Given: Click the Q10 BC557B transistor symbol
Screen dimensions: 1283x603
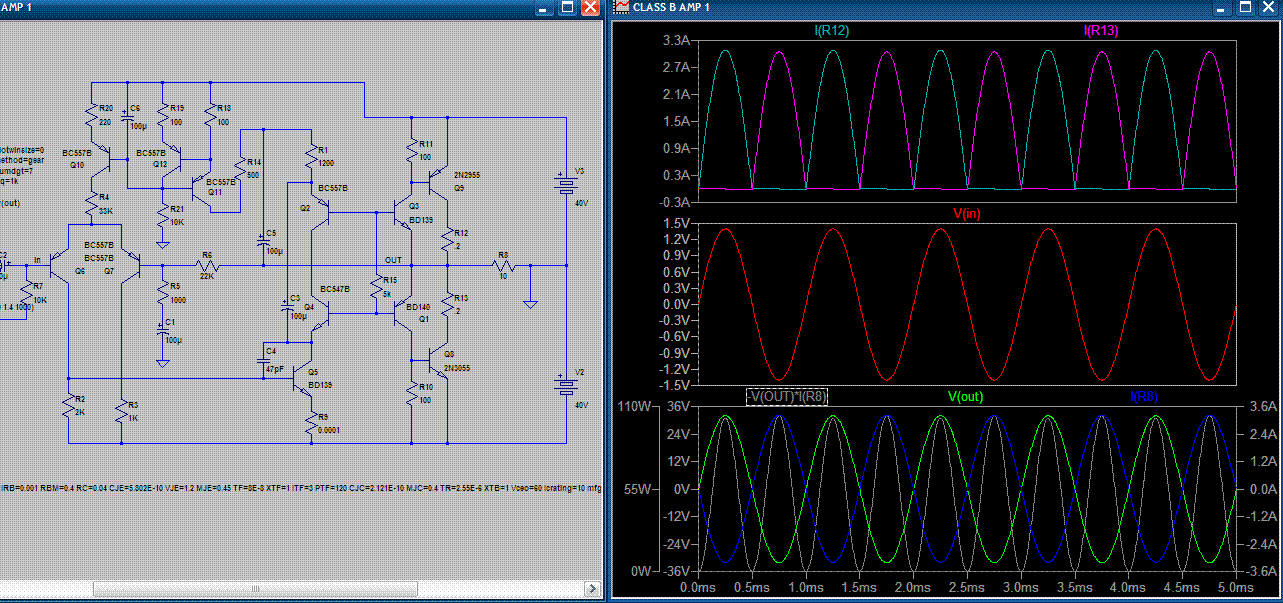Looking at the screenshot, I should point(100,157).
